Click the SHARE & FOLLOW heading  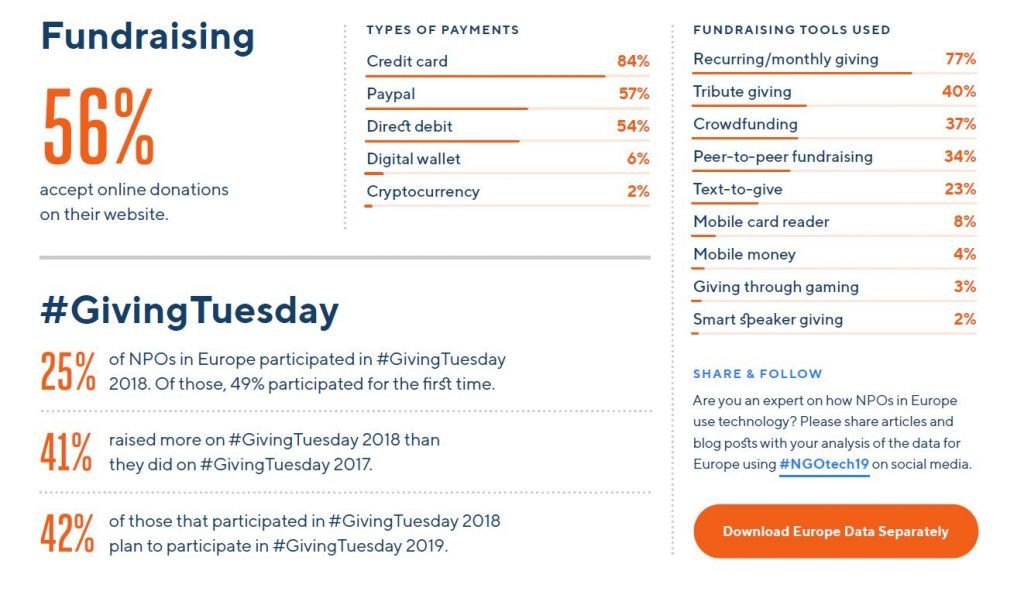pos(757,374)
